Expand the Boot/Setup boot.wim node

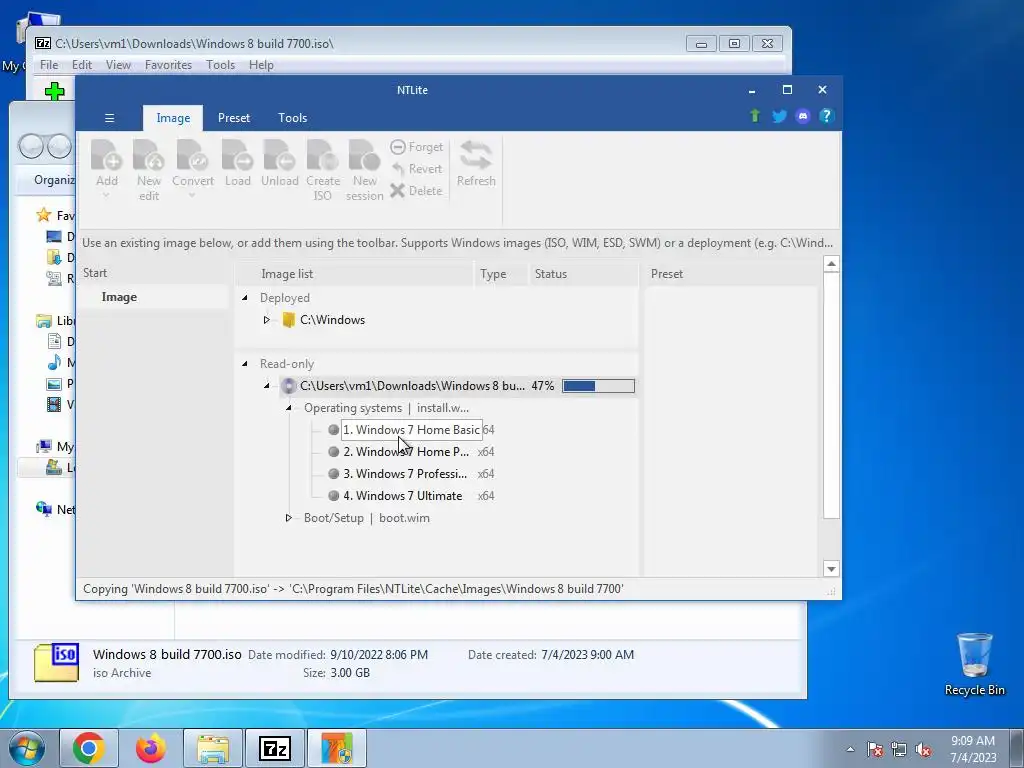click(x=289, y=518)
